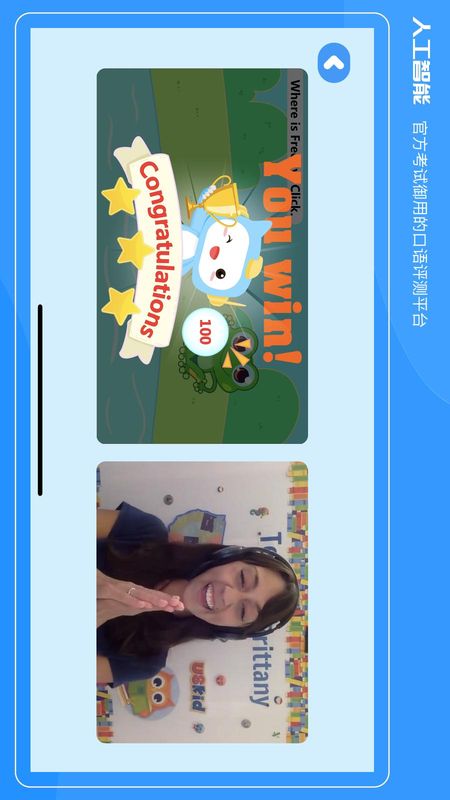Click the Congratulations ribbon banner
This screenshot has height=800, width=450.
(x=151, y=250)
